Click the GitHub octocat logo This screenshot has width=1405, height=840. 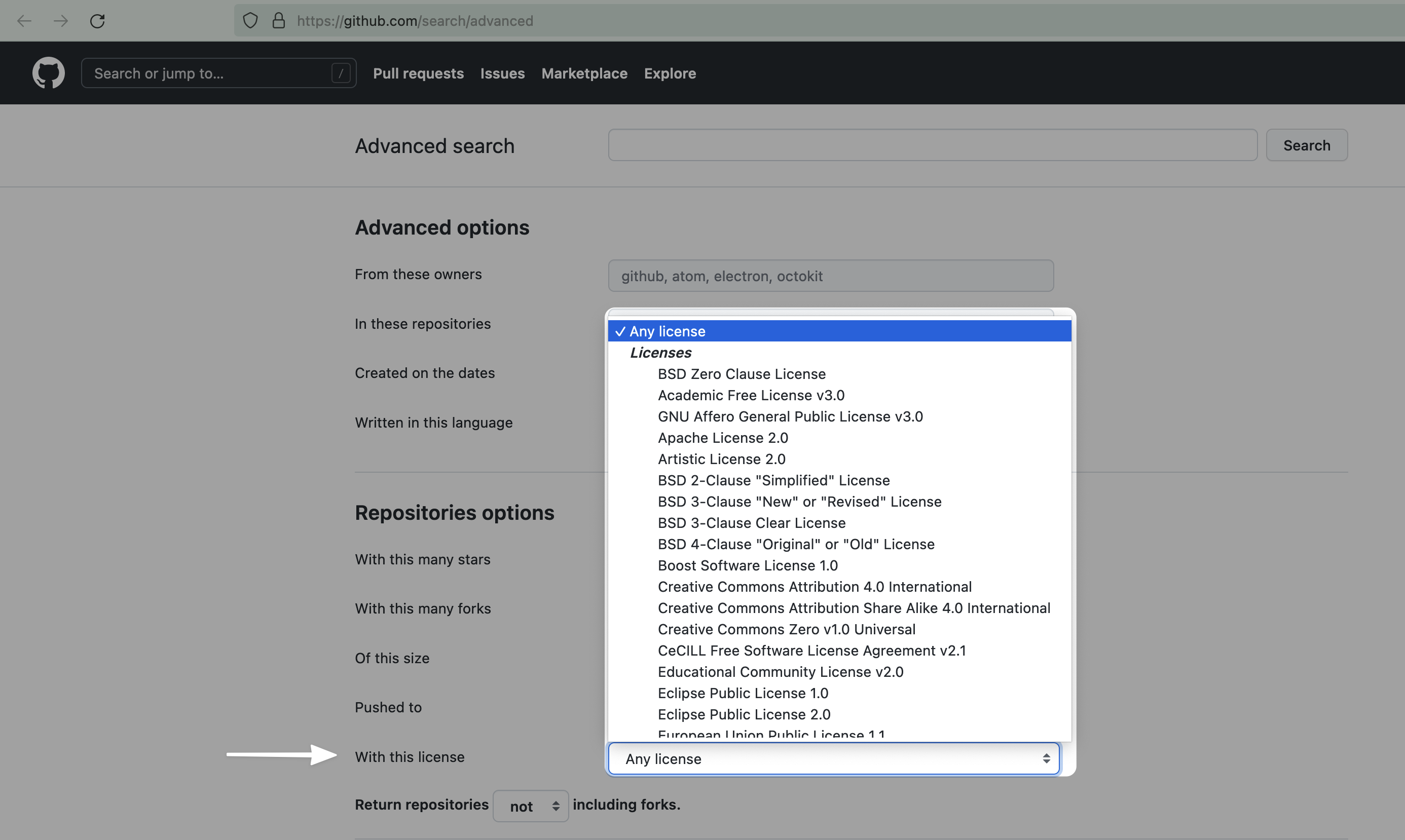coord(48,72)
